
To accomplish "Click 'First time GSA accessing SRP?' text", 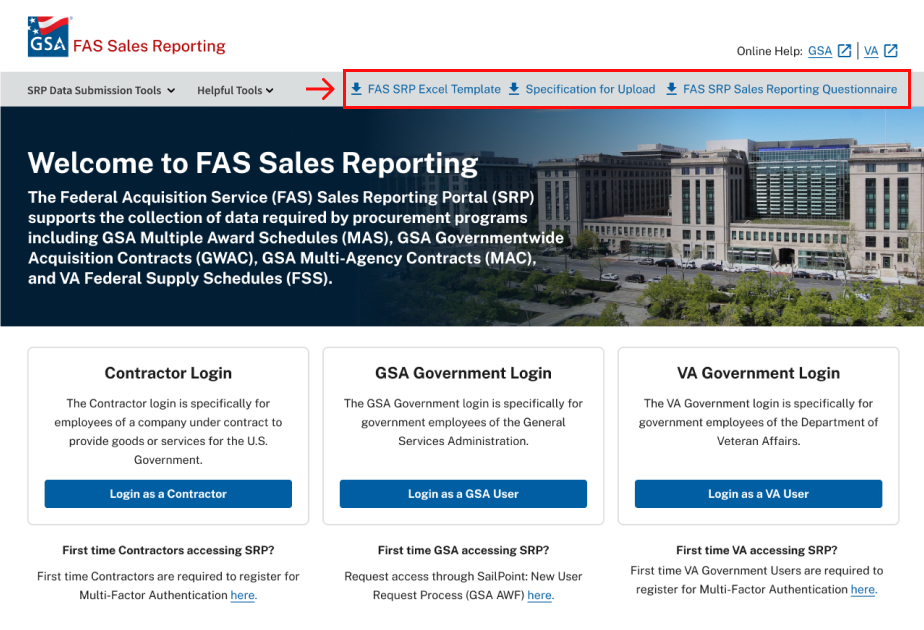I will tap(463, 550).
